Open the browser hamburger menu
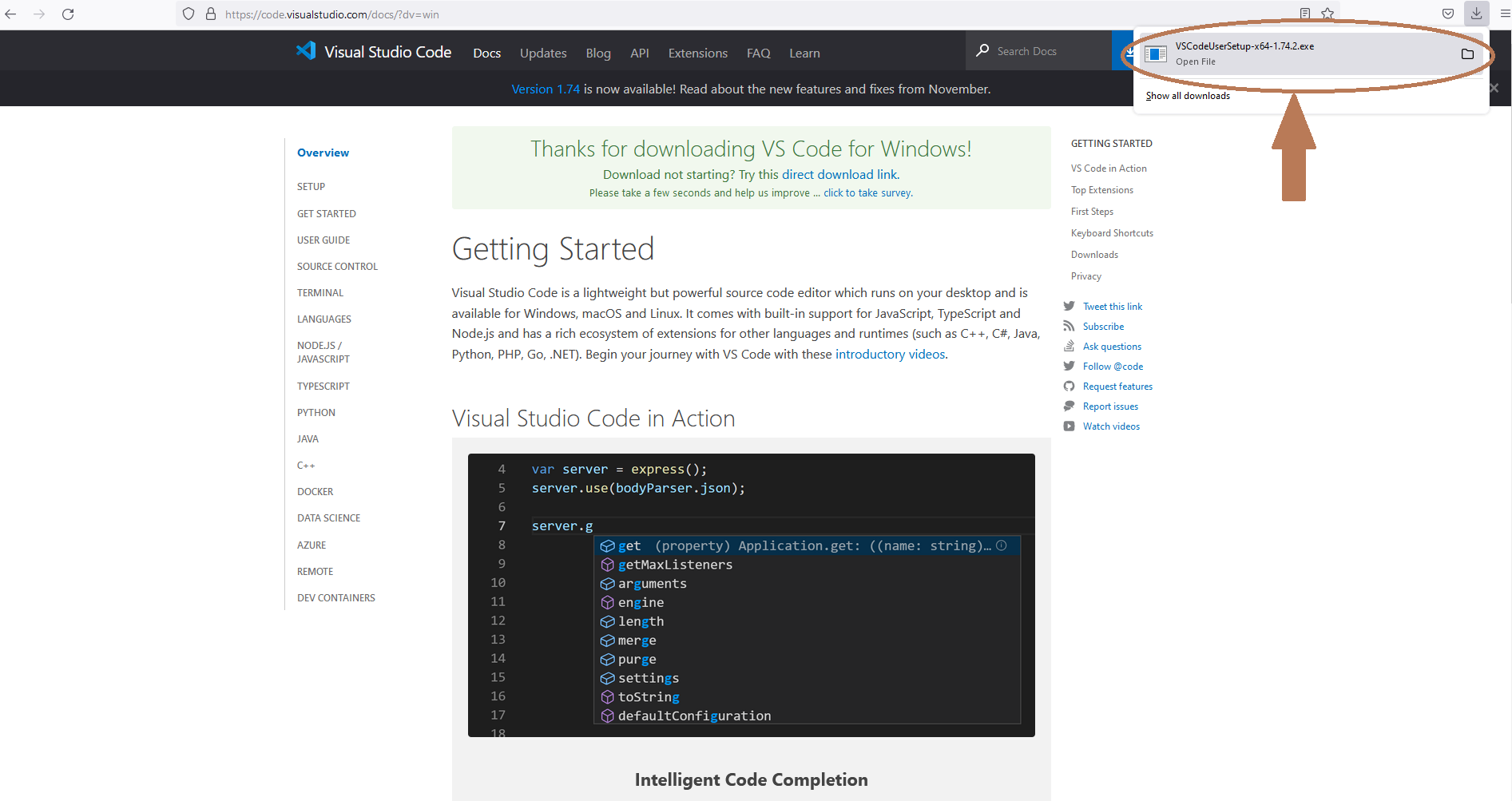The width and height of the screenshot is (1512, 801). tap(1505, 14)
